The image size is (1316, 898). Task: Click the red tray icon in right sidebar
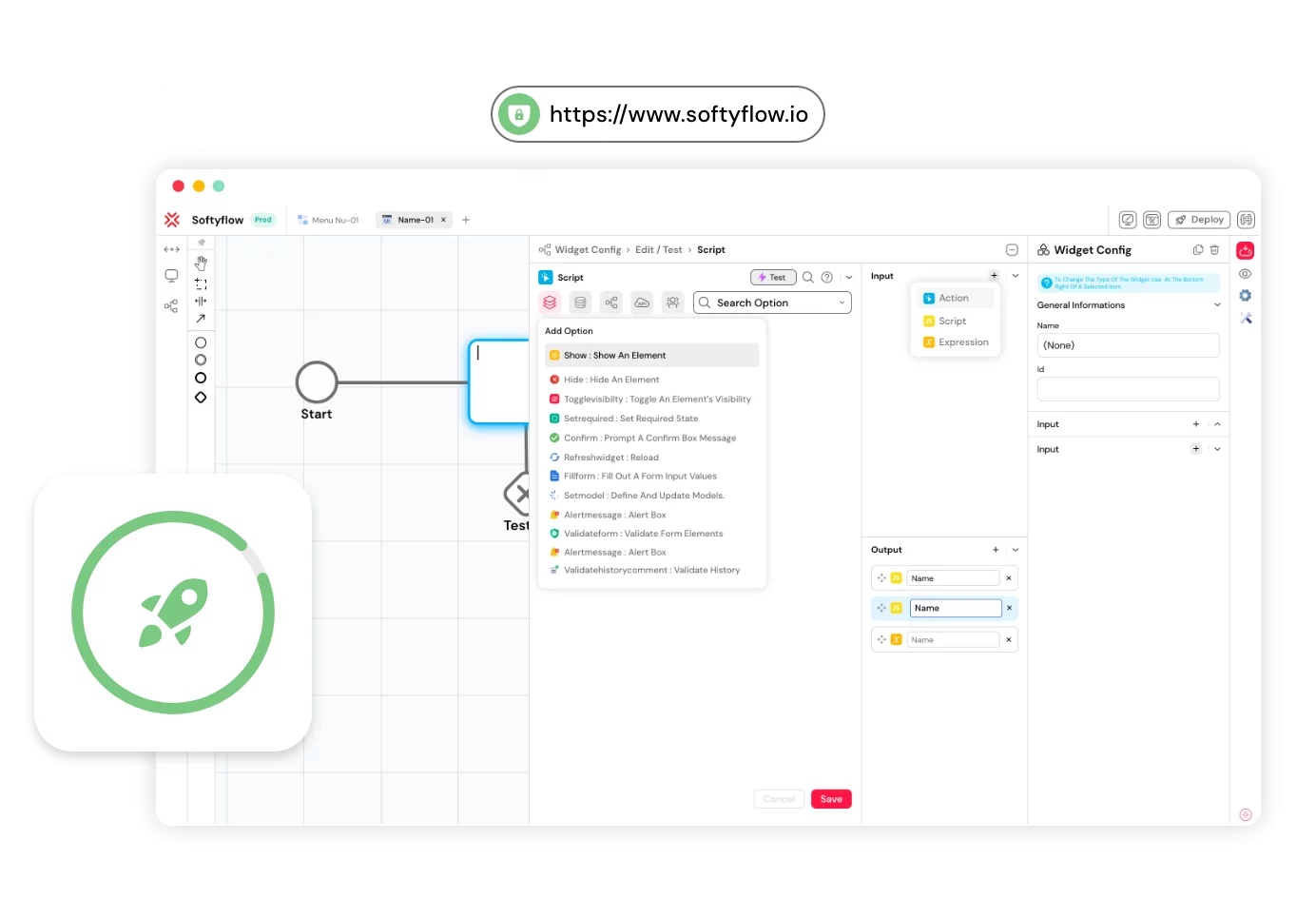(1246, 251)
